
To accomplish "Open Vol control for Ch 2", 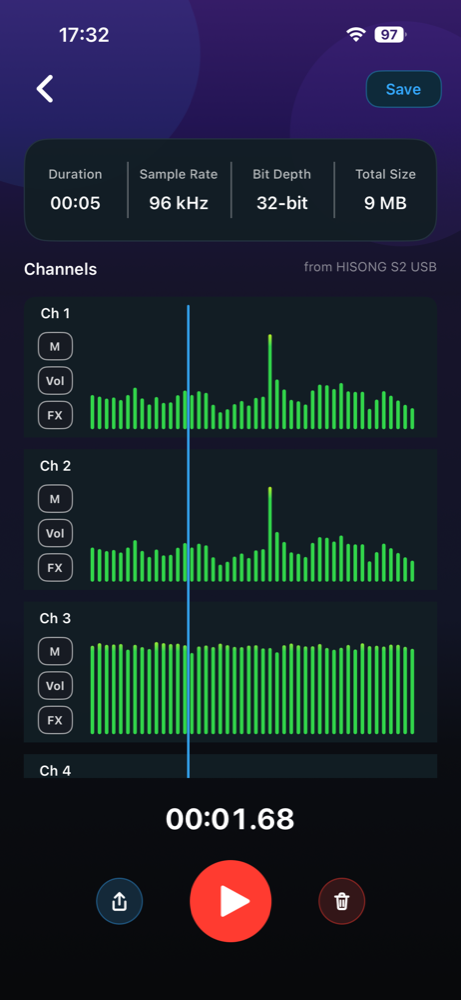I will (x=55, y=533).
